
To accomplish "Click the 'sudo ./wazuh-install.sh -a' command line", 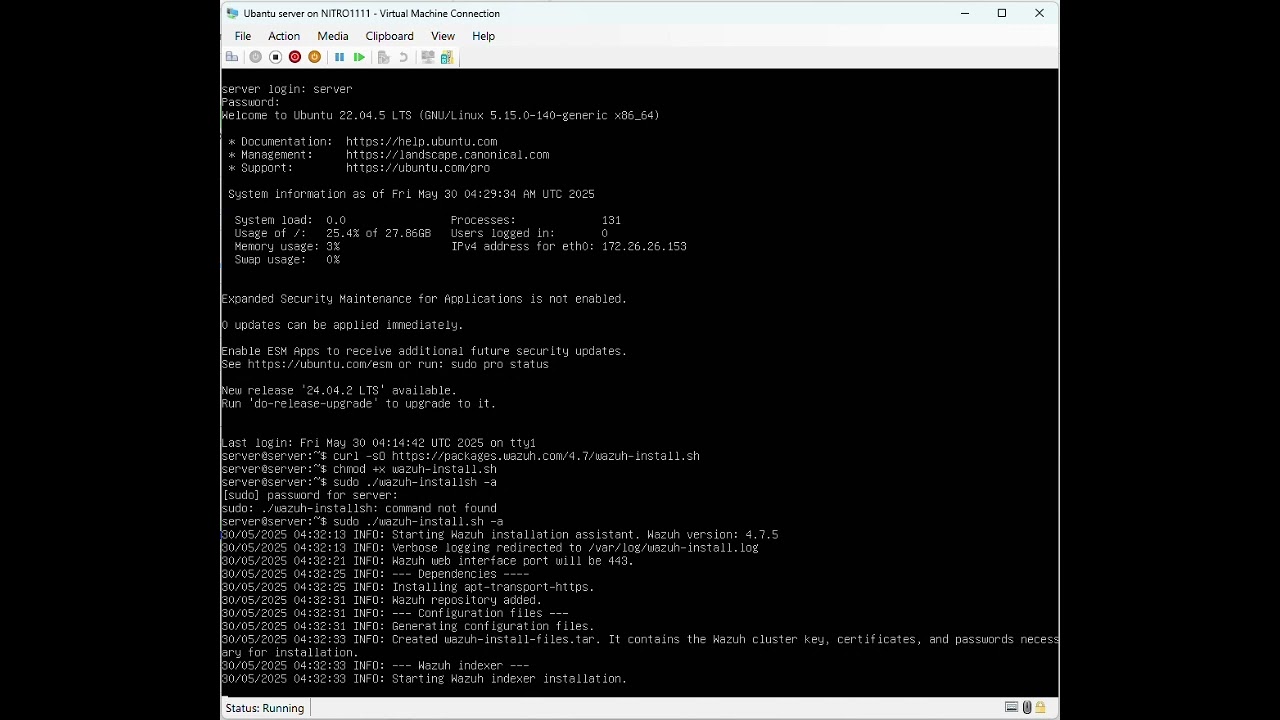I will pos(362,521).
